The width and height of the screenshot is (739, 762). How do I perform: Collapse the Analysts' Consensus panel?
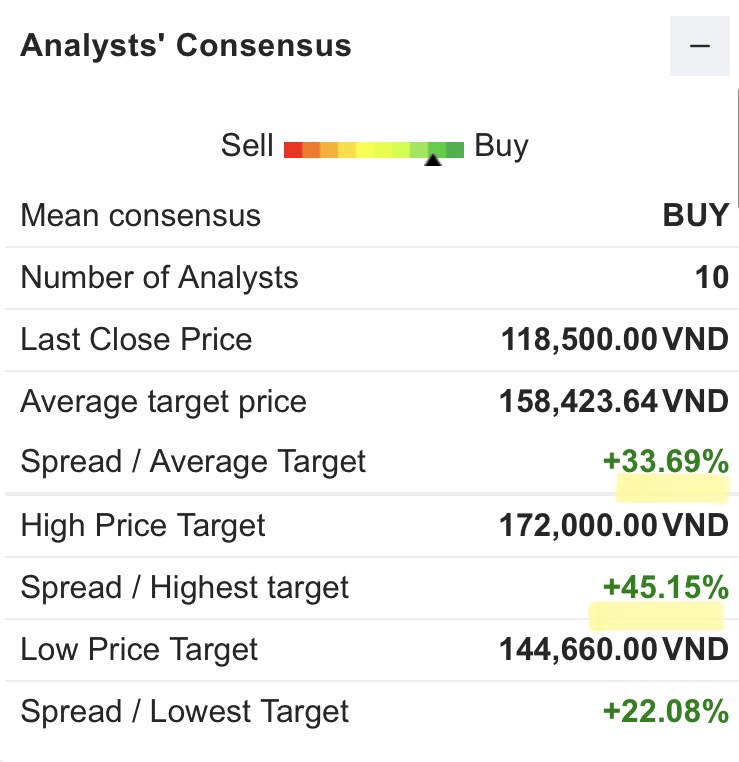tap(700, 46)
